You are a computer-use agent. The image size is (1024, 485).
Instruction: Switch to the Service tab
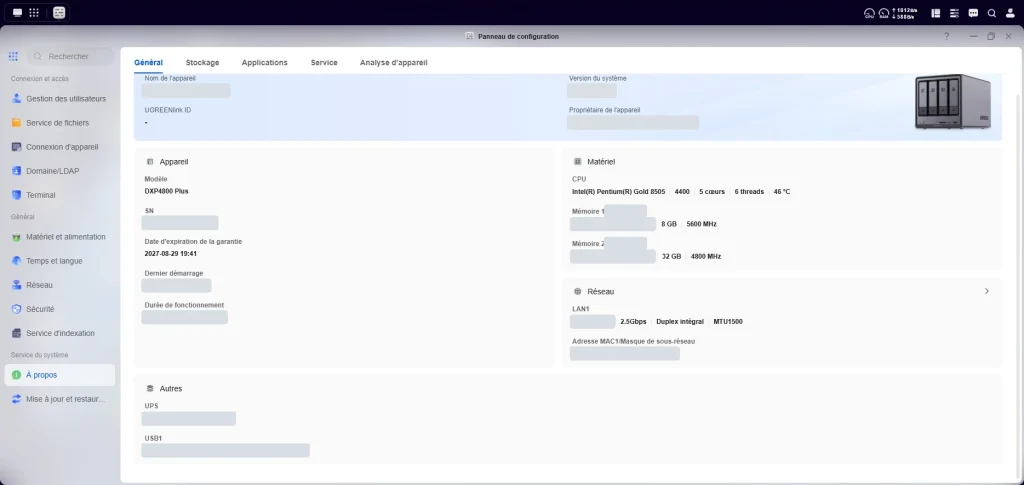coord(324,63)
